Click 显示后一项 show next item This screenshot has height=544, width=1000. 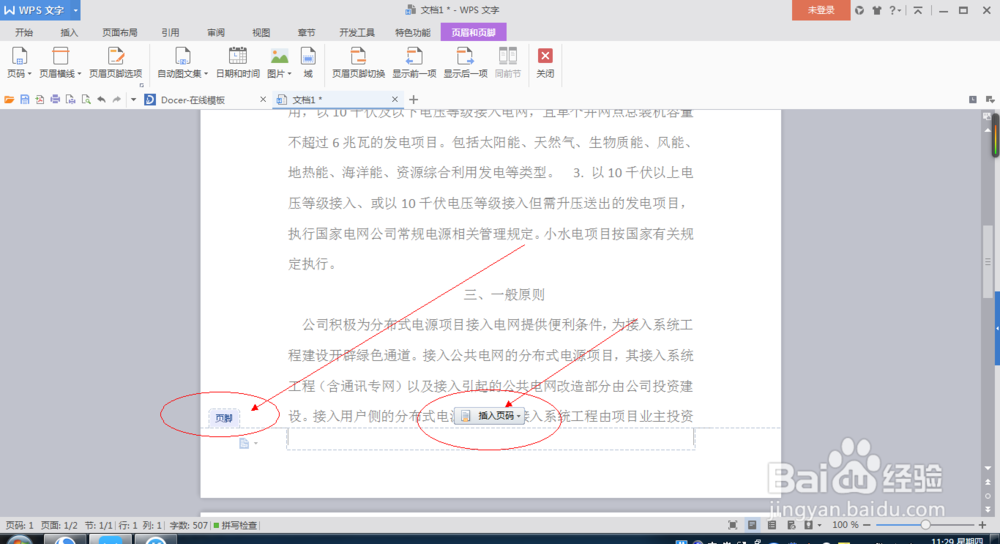point(466,62)
